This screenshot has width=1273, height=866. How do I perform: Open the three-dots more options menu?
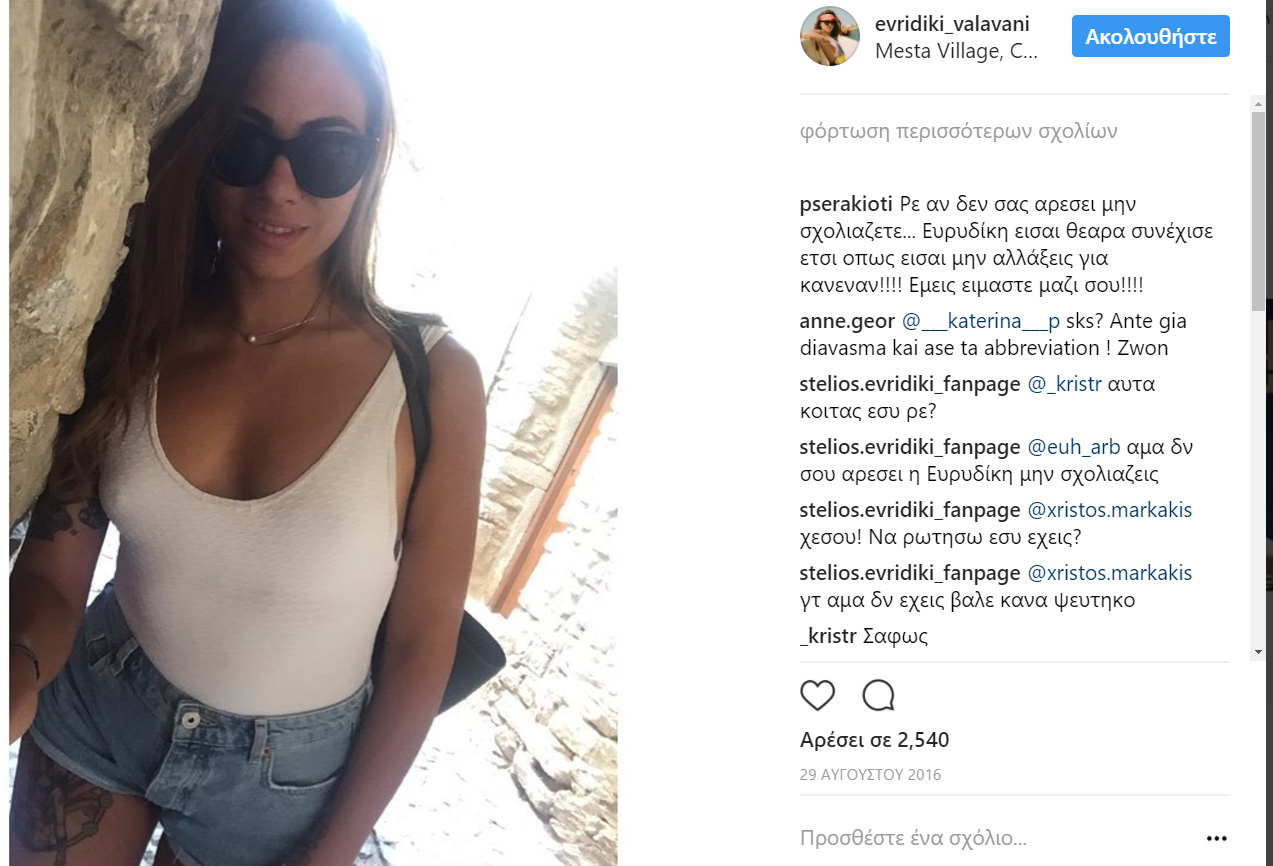coord(1216,838)
